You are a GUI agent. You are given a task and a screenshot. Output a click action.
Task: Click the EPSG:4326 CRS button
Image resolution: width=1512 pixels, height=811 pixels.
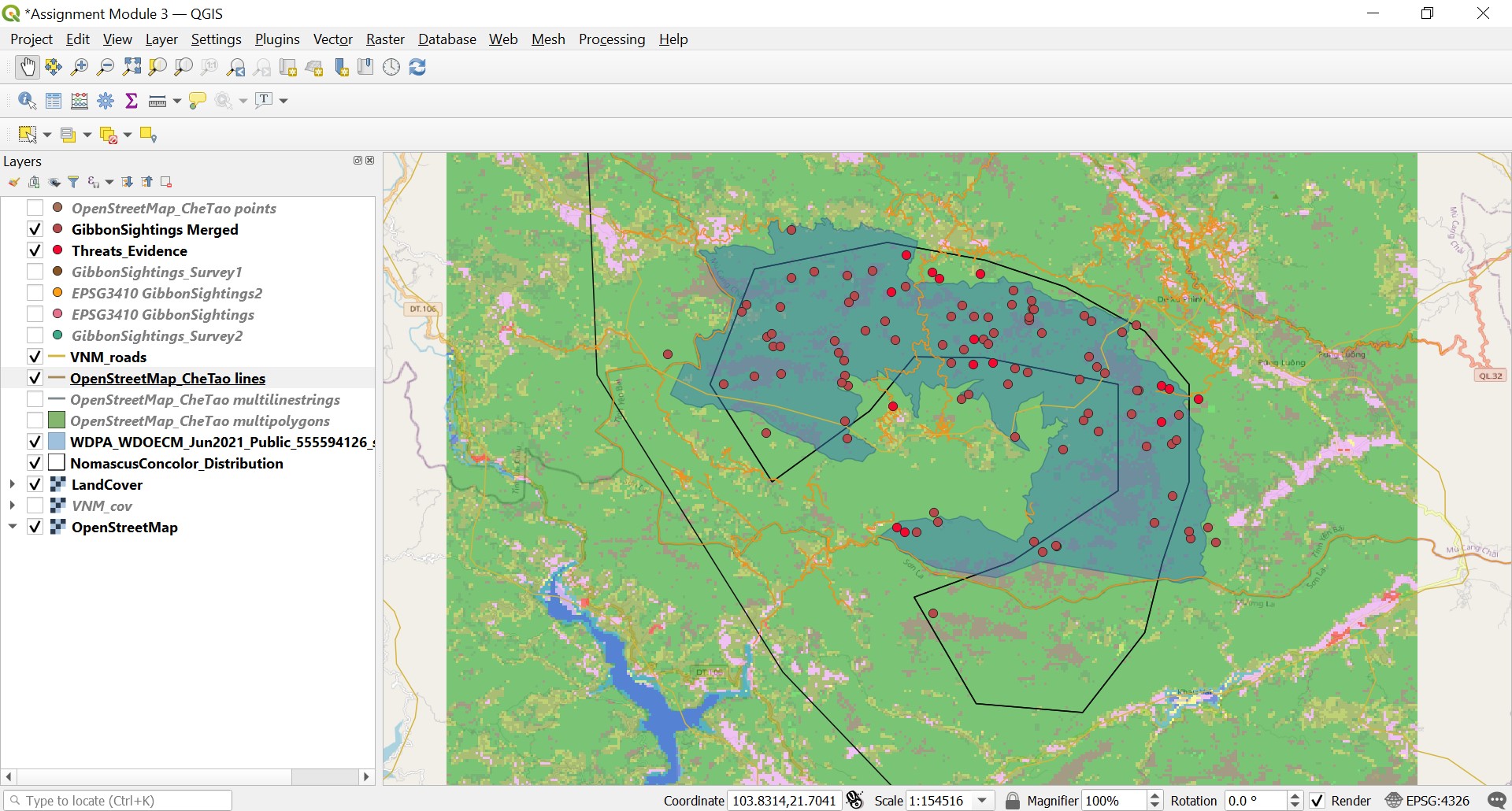[1428, 801]
